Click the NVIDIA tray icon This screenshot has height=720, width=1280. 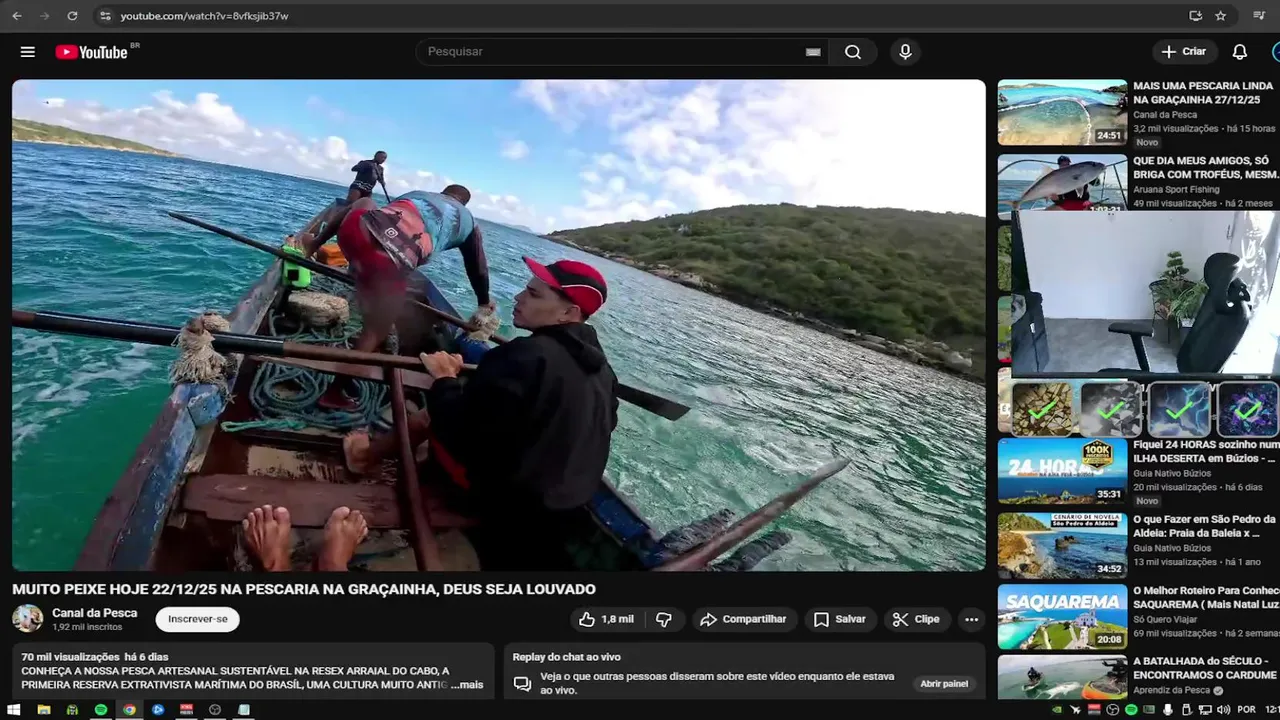click(x=1058, y=710)
